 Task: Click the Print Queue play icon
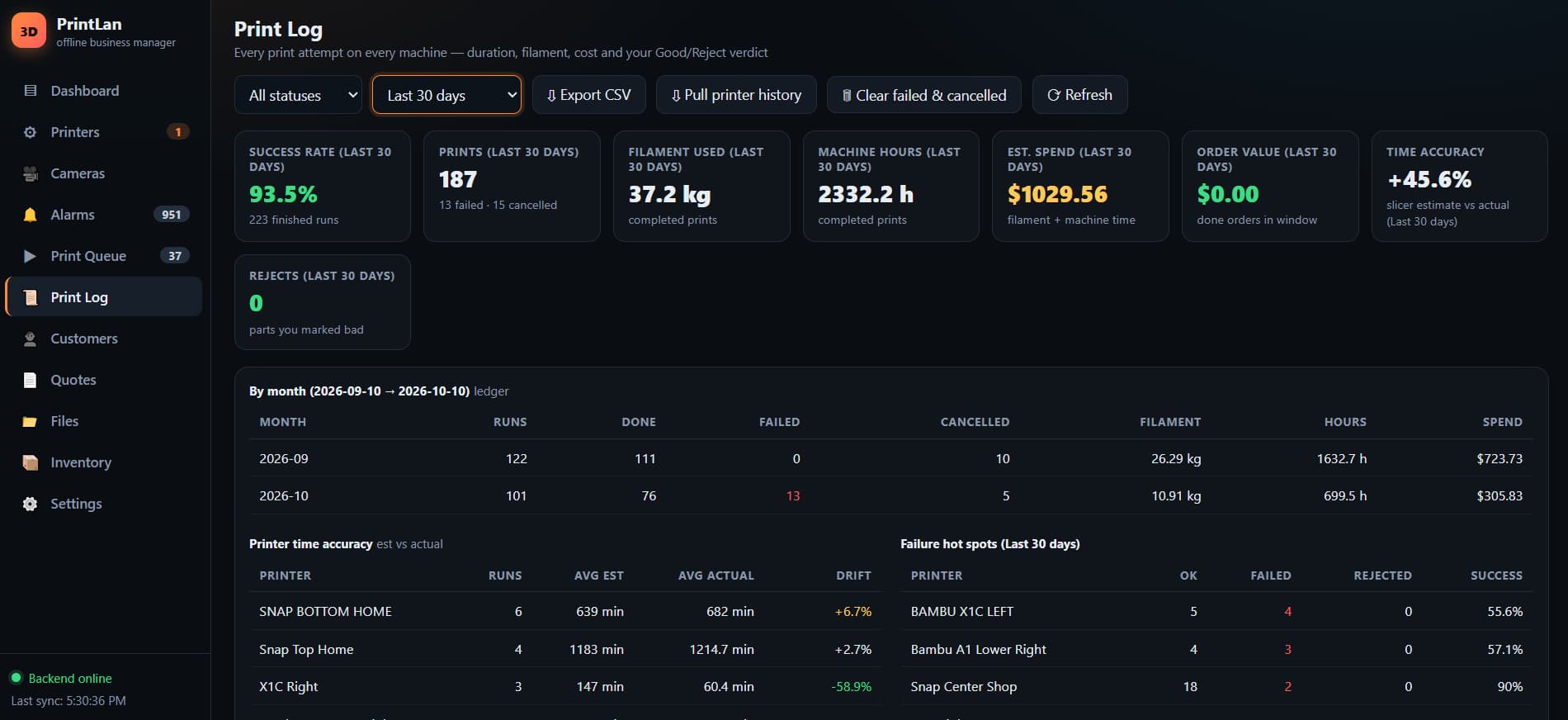[x=31, y=256]
